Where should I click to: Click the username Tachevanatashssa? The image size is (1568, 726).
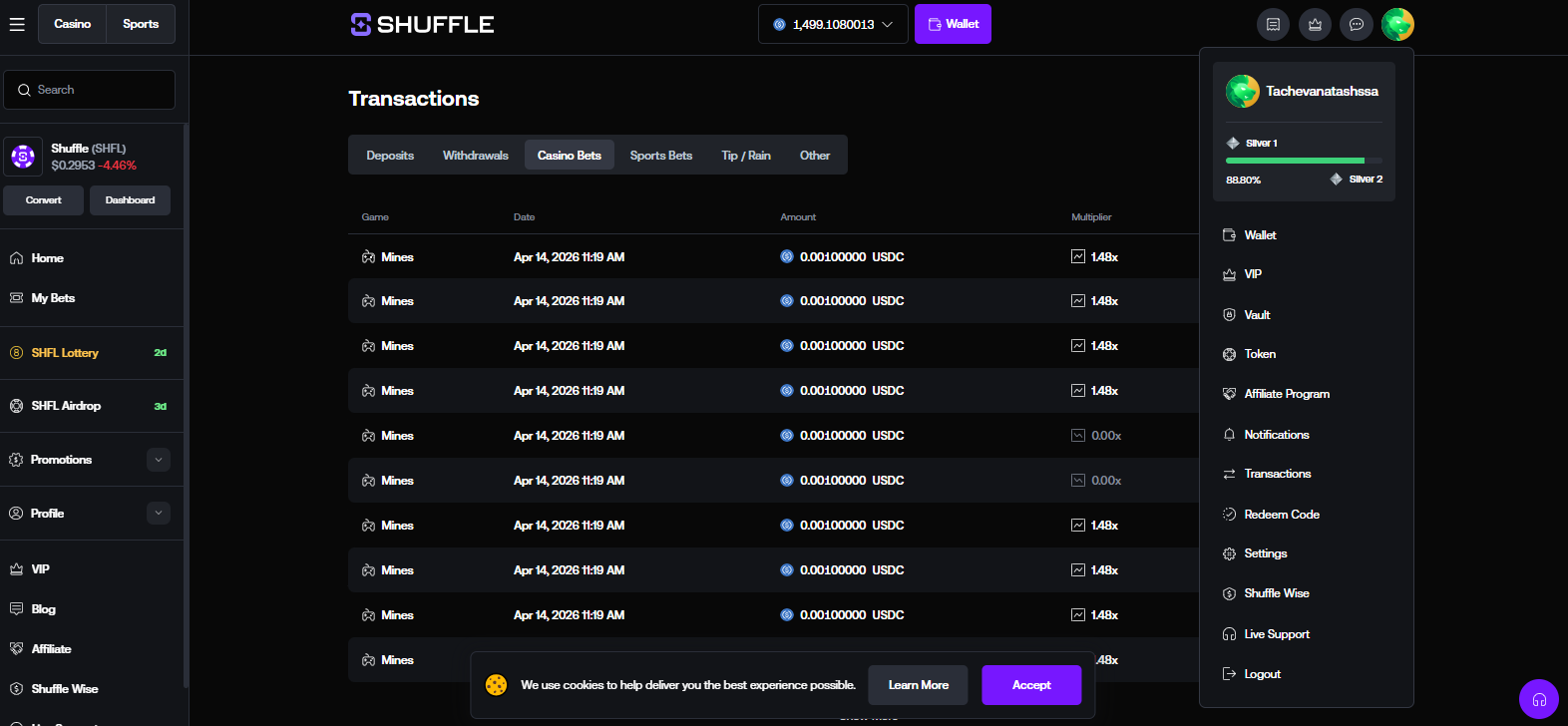[1322, 91]
